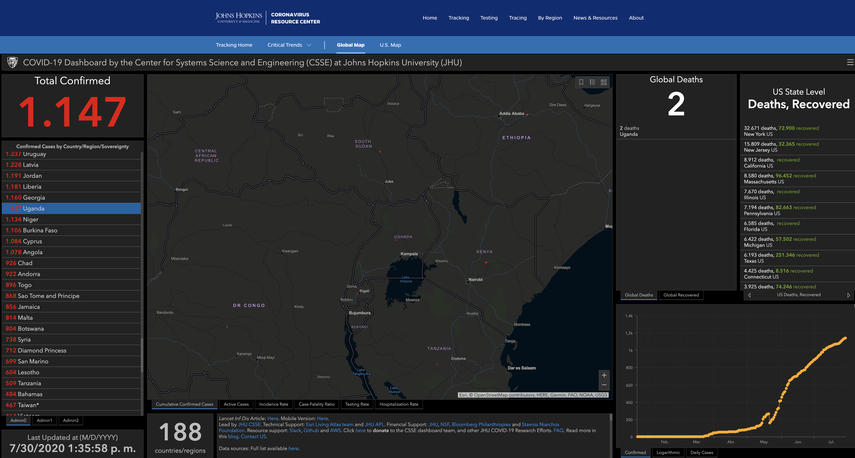Image resolution: width=855 pixels, height=458 pixels.
Task: Select the Confirmed chart tab
Action: (x=635, y=453)
